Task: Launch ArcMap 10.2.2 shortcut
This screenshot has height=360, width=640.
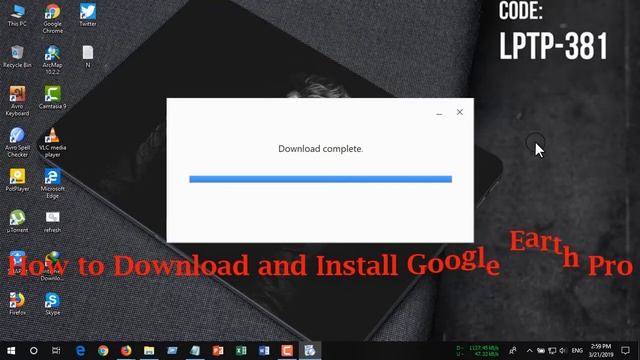Action: coord(53,60)
